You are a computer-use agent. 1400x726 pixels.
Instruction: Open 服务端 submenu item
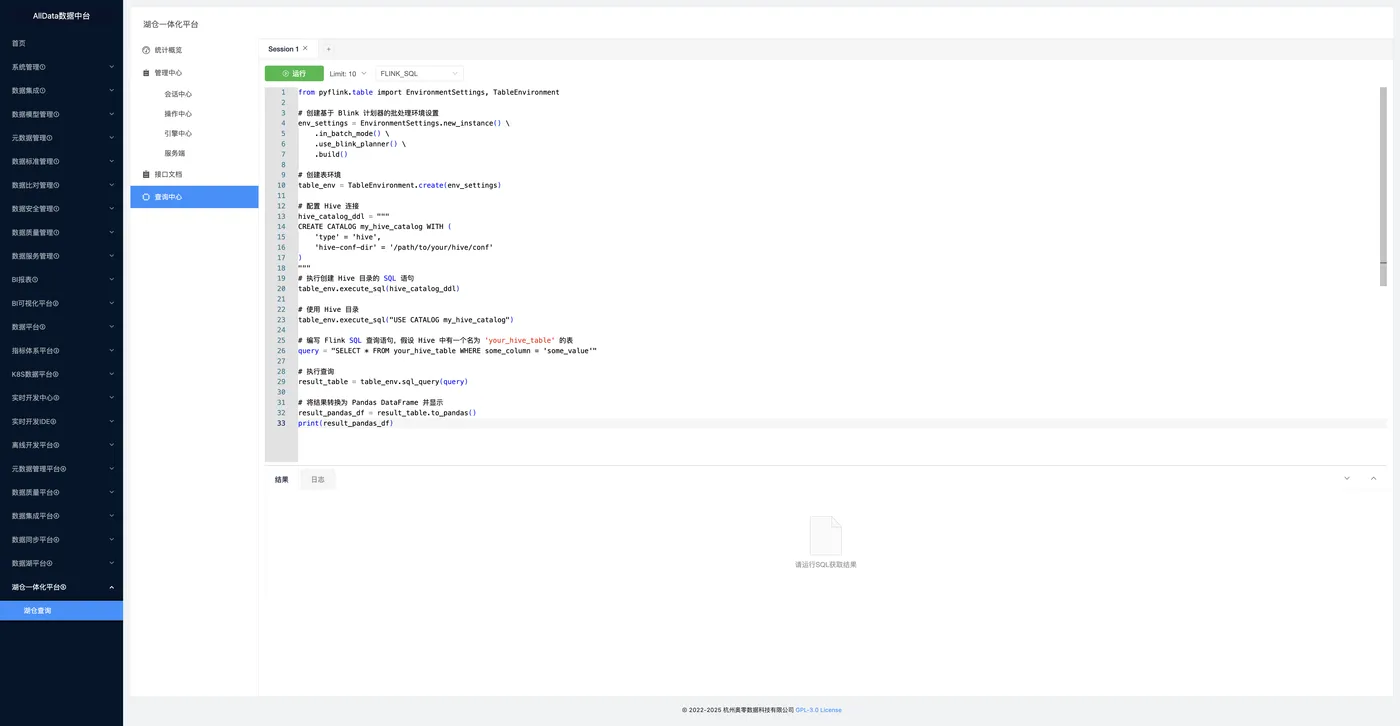pyautogui.click(x=175, y=153)
